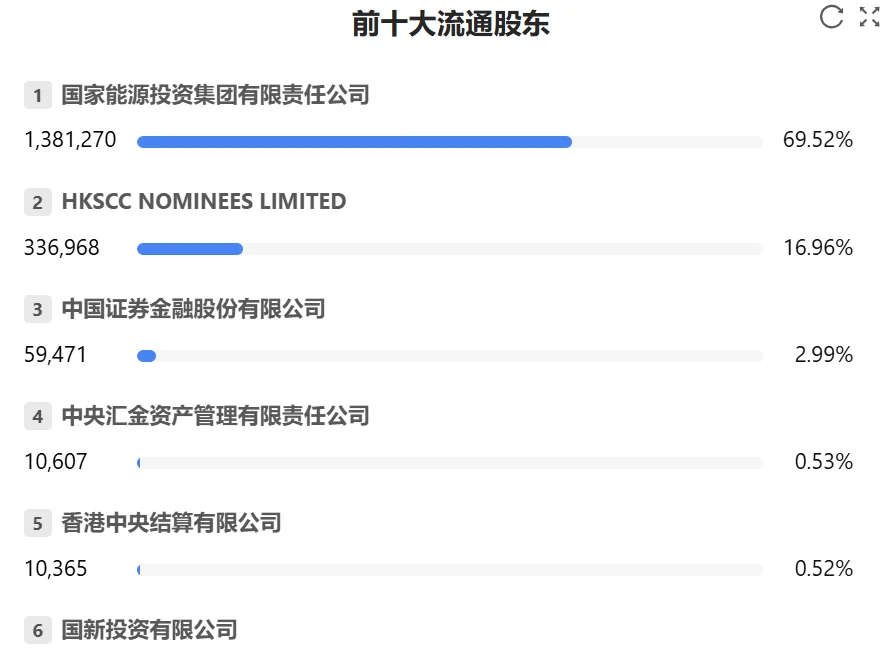The width and height of the screenshot is (894, 656).
Task: Click the 前十大流通股东 panel title
Action: point(451,24)
